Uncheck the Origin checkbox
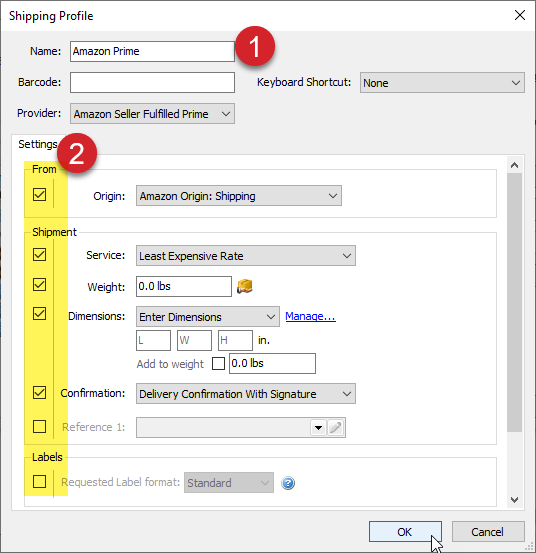Image resolution: width=536 pixels, height=553 pixels. [x=39, y=194]
